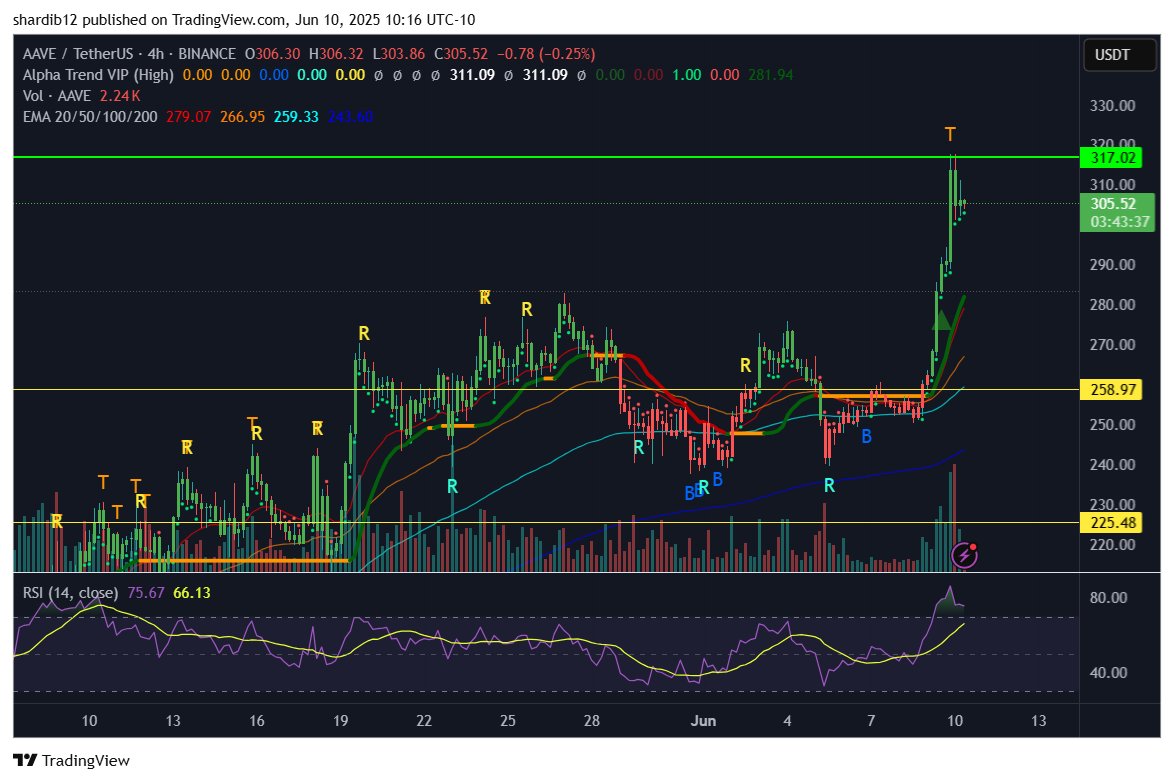Select the Vol · AAVE legend

click(57, 96)
